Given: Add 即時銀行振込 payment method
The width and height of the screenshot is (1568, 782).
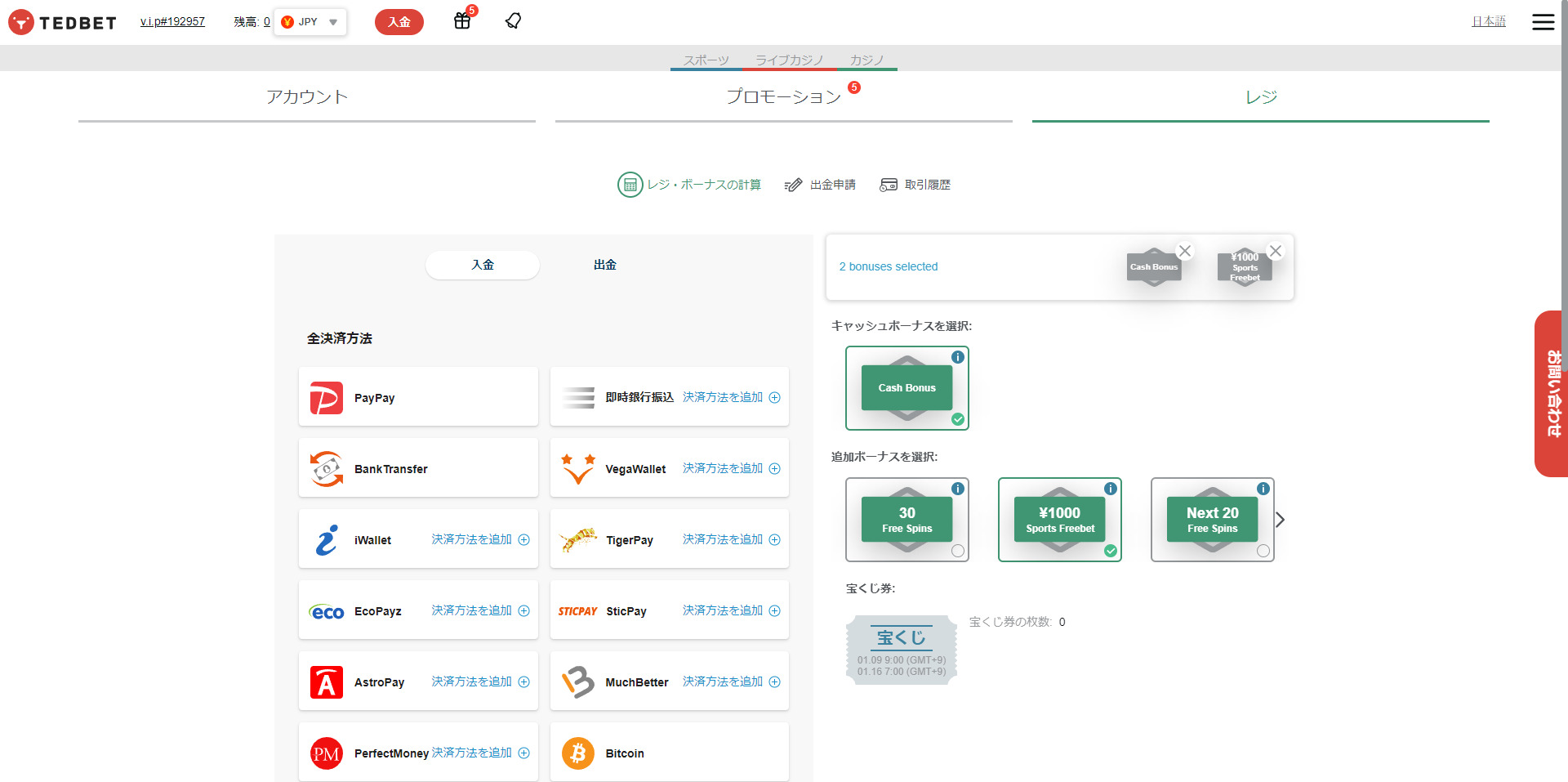Looking at the screenshot, I should [732, 397].
